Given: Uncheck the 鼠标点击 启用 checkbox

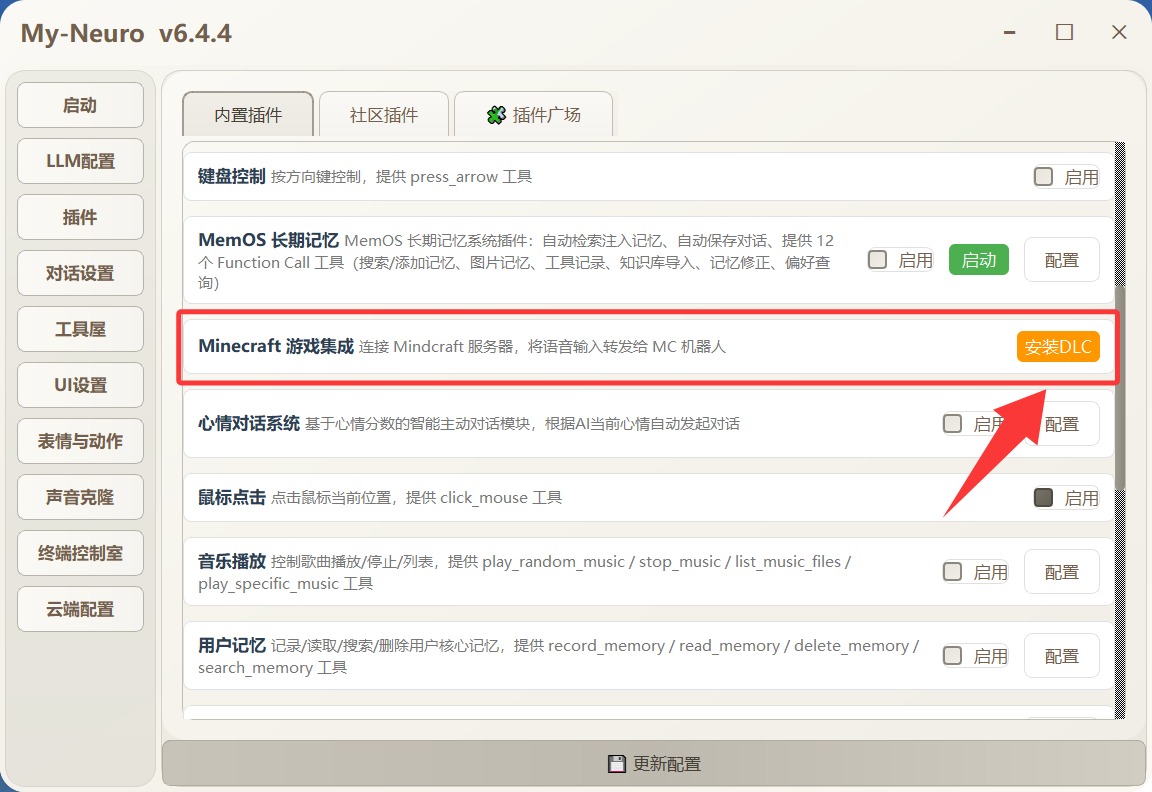Looking at the screenshot, I should 1044,497.
